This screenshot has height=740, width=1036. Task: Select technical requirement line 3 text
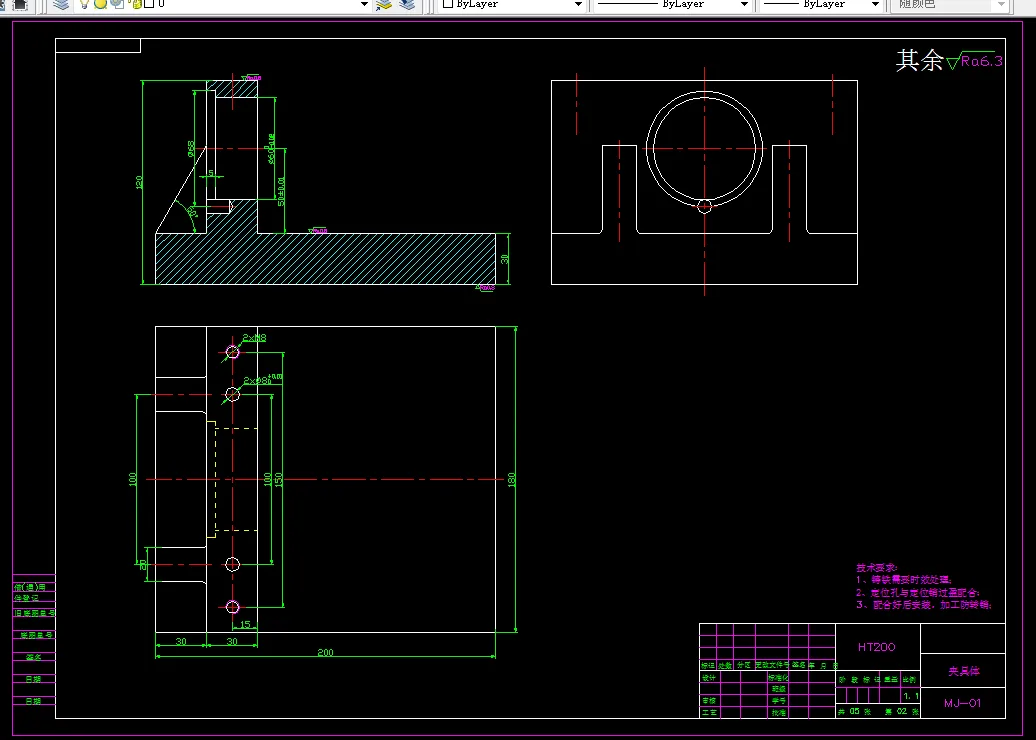tap(924, 605)
